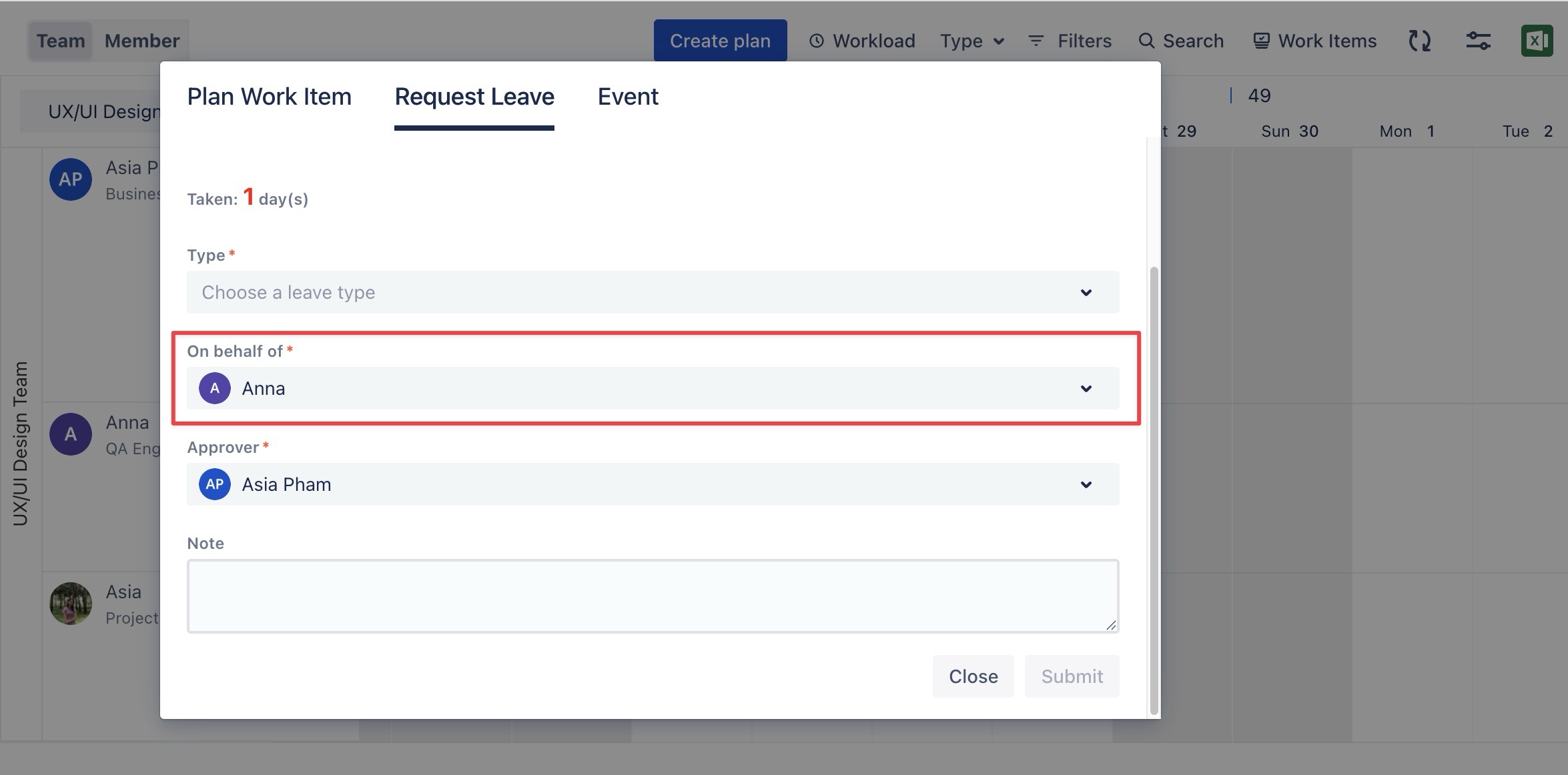Click the Excel export icon

(1537, 41)
